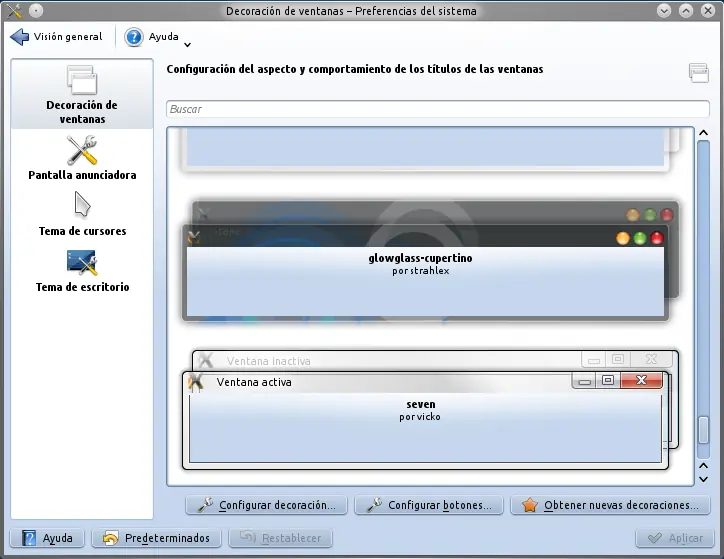Open Decoración de ventanas module icon

pos(82,80)
